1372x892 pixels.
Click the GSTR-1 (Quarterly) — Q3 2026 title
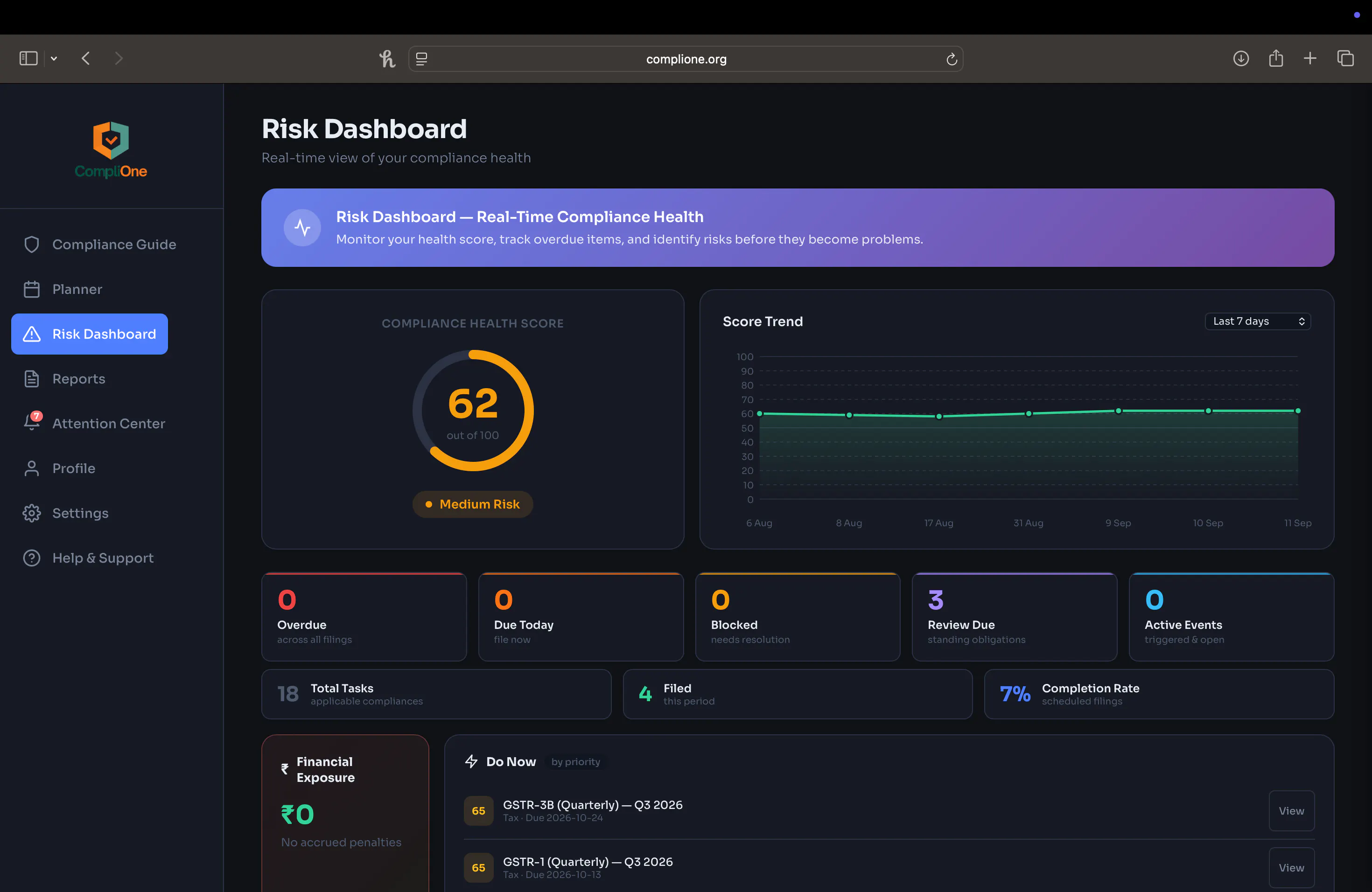[588, 862]
